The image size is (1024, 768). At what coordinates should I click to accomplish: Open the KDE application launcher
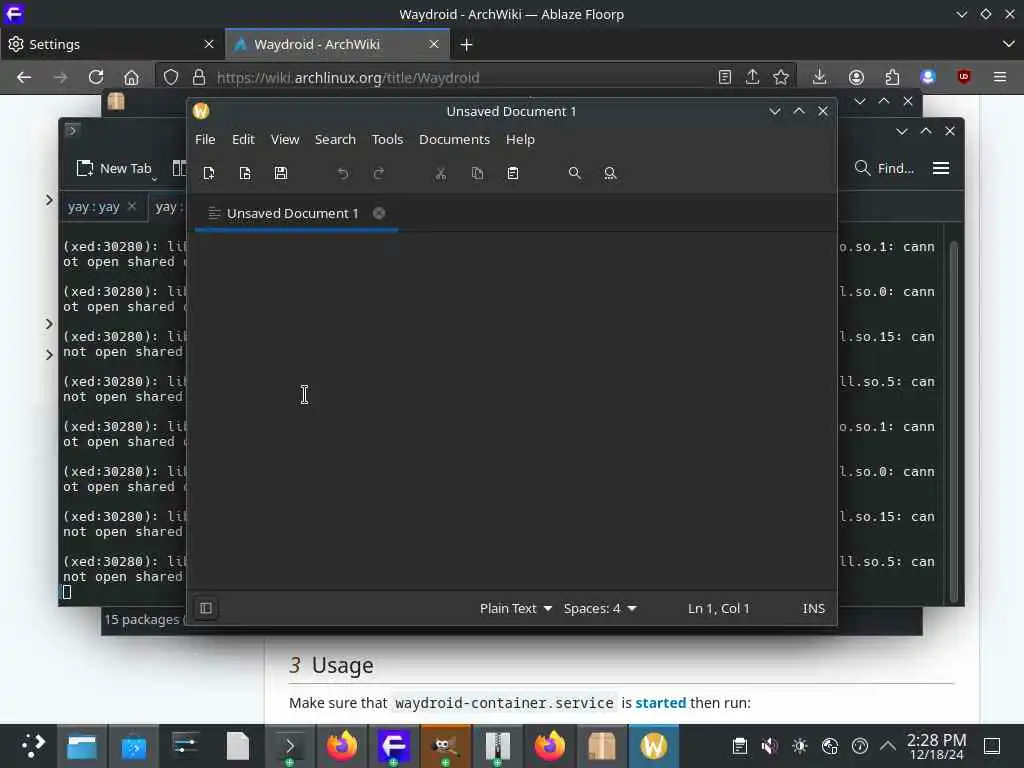[x=31, y=746]
